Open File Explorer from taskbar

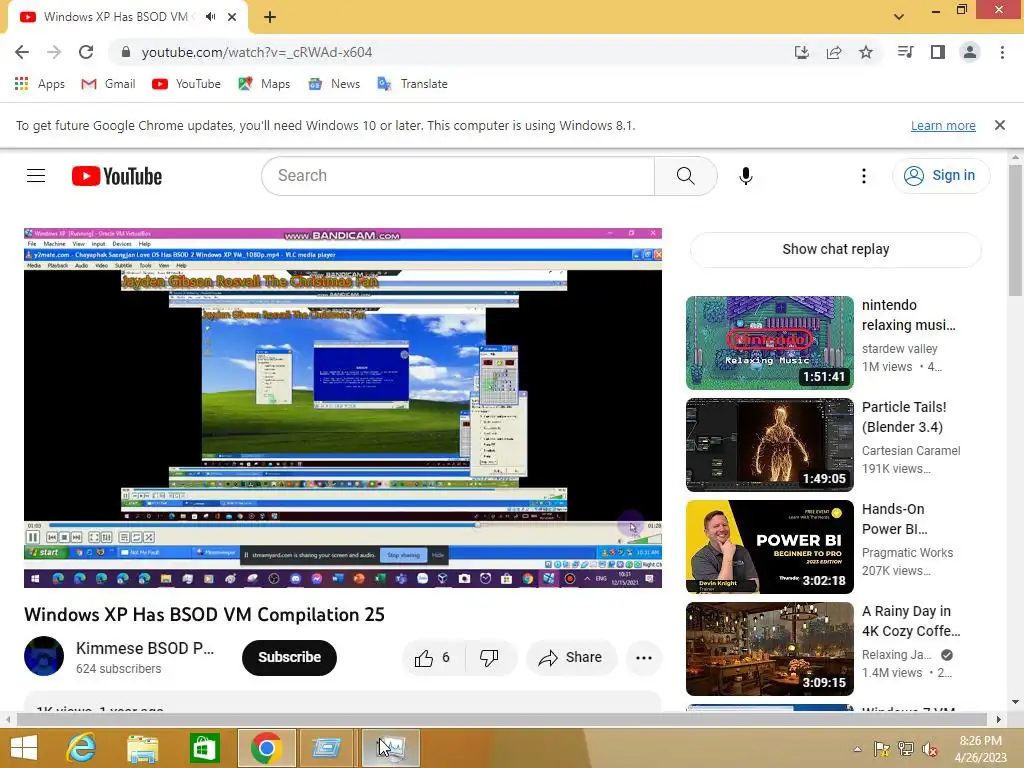[142, 748]
